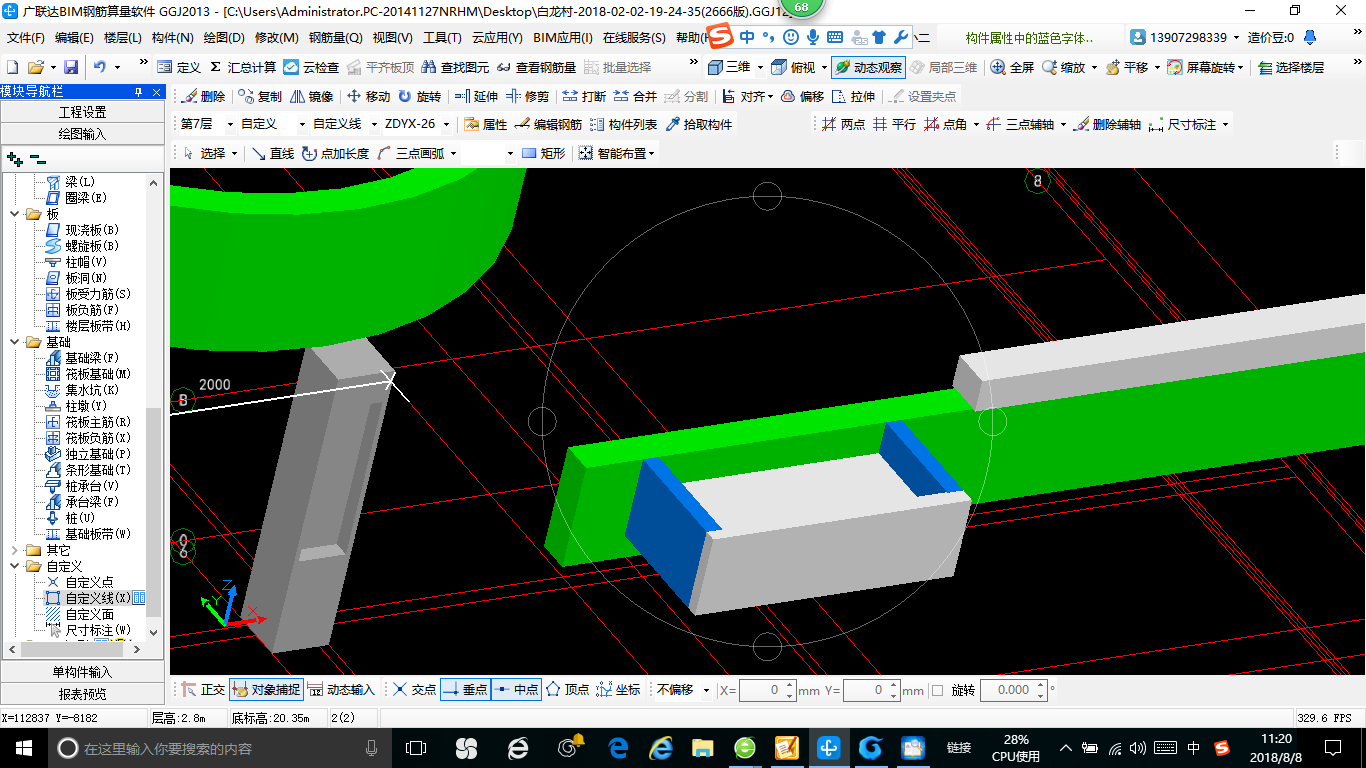Toggle 交点 intersection snap
The image size is (1366, 768).
(x=414, y=690)
